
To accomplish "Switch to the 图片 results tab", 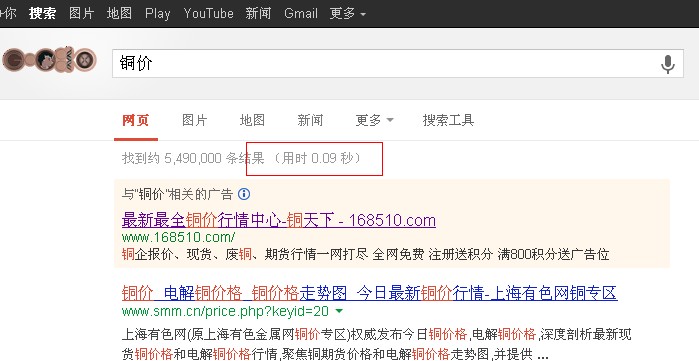I will [195, 120].
